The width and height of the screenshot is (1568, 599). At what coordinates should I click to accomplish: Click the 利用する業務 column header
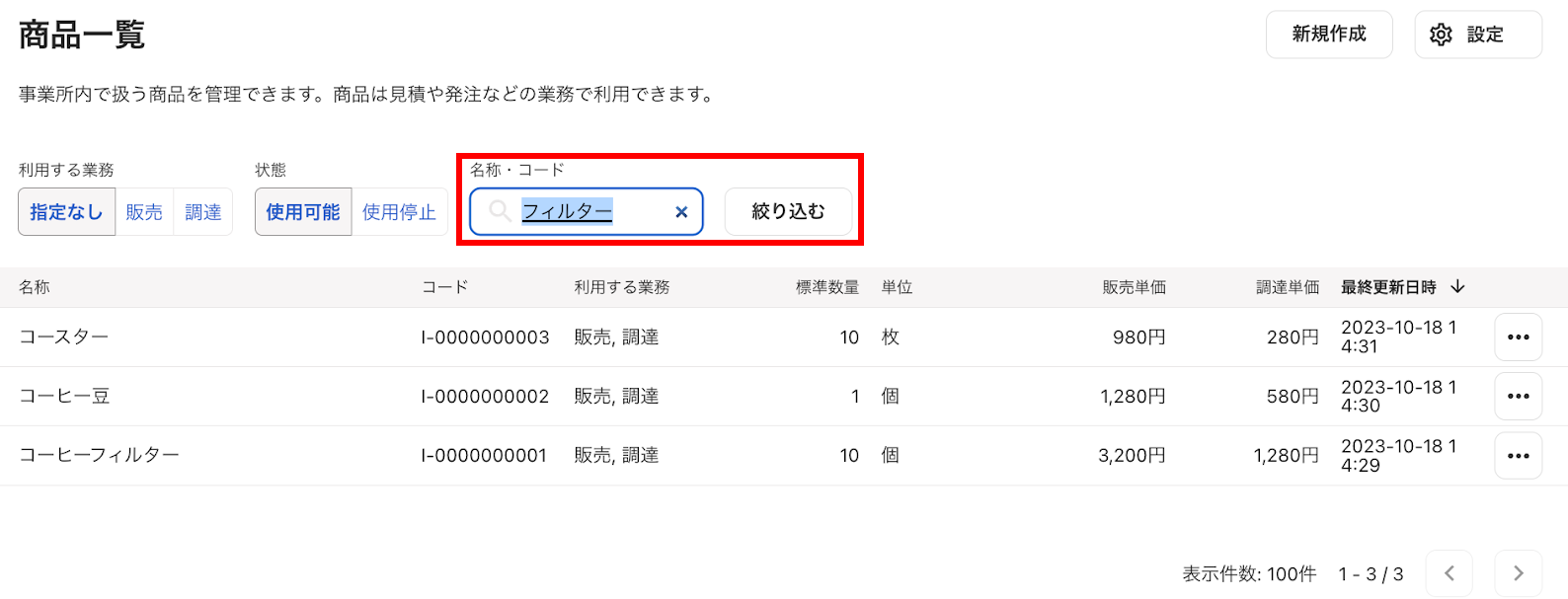point(622,287)
